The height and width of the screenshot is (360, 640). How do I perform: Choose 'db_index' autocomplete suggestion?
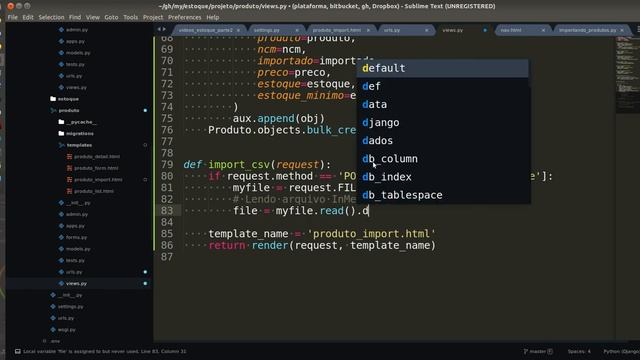pos(443,177)
